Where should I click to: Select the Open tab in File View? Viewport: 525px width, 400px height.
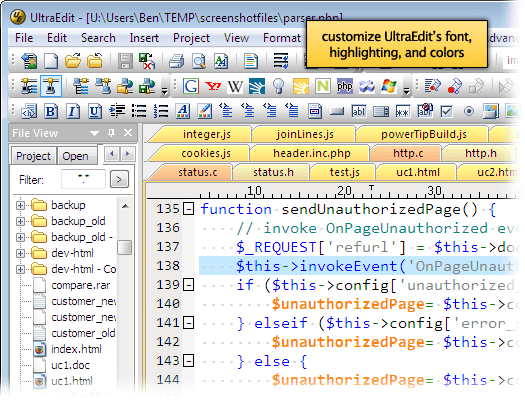77,156
